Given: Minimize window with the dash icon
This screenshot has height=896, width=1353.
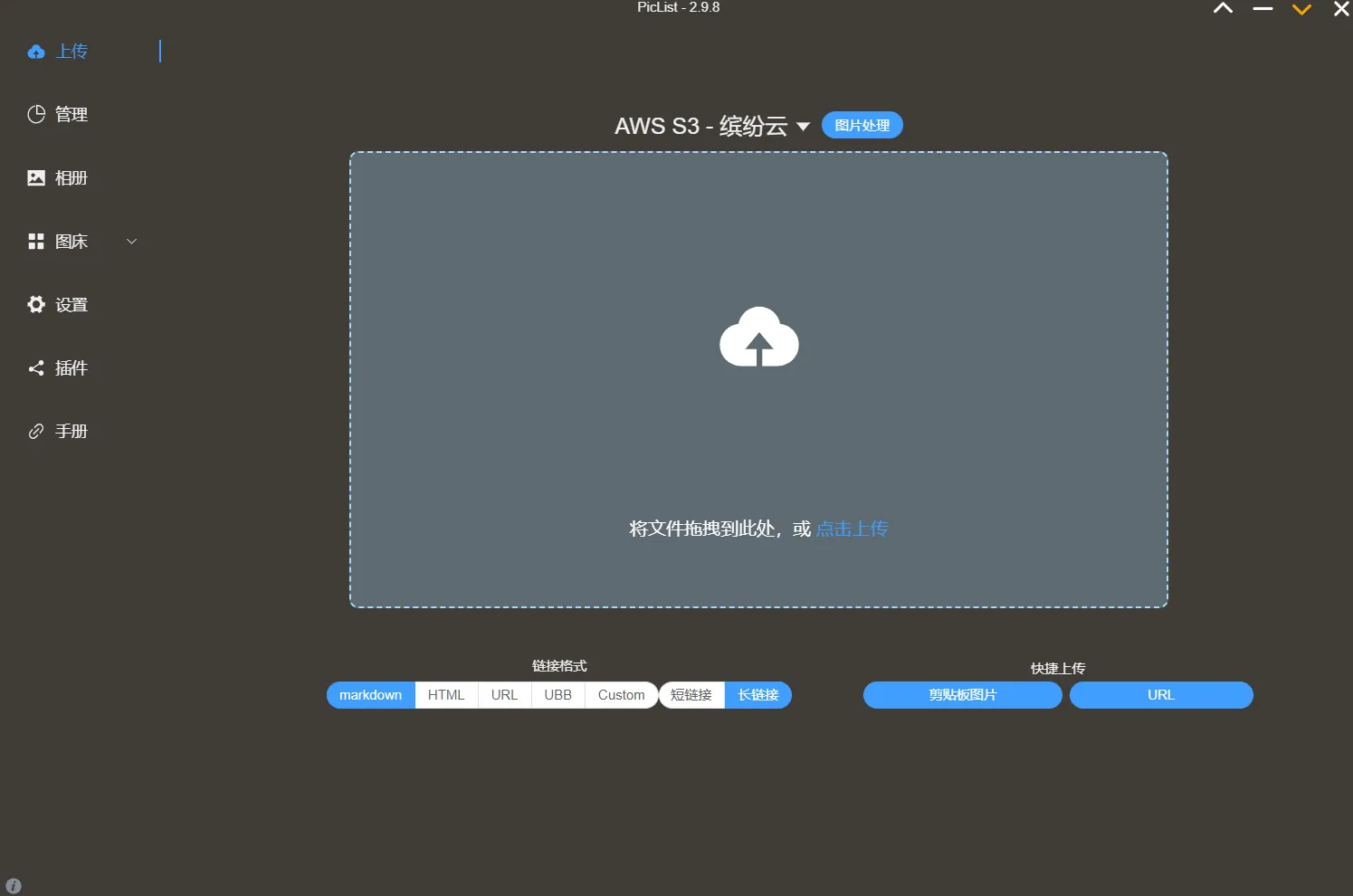Looking at the screenshot, I should 1262,8.
